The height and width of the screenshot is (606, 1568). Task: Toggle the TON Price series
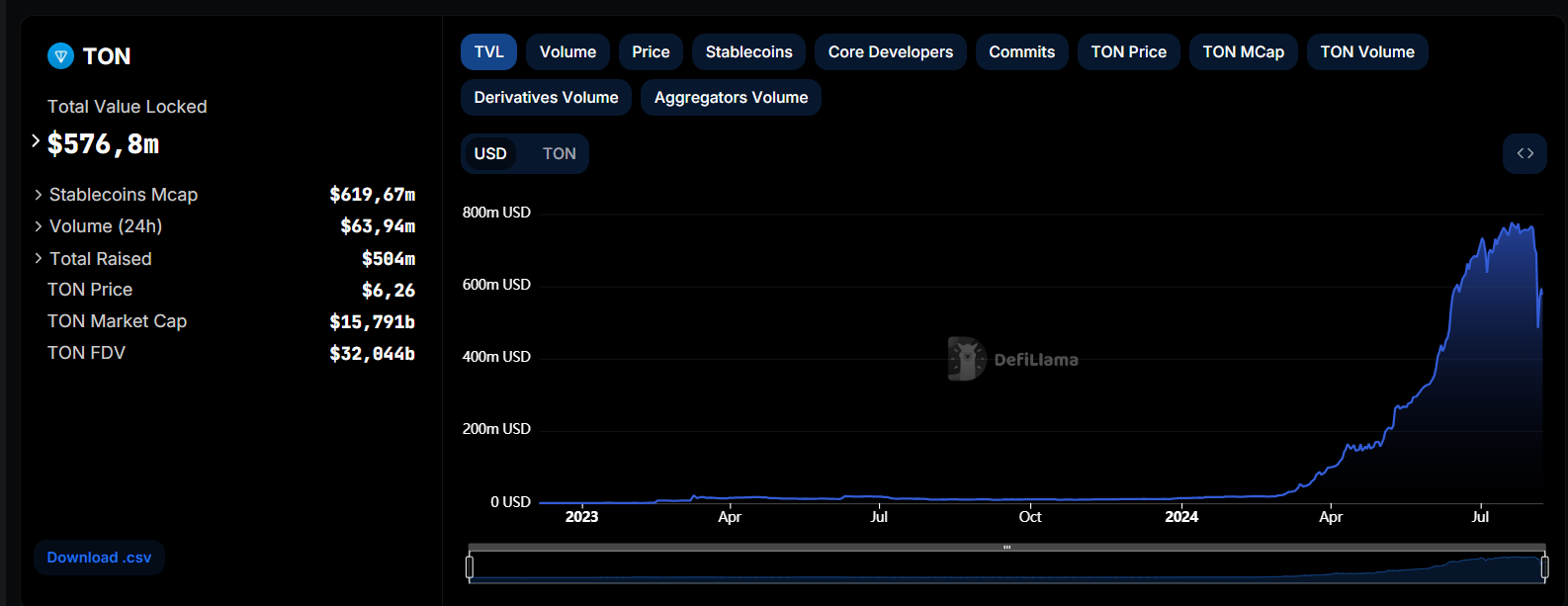(1128, 52)
